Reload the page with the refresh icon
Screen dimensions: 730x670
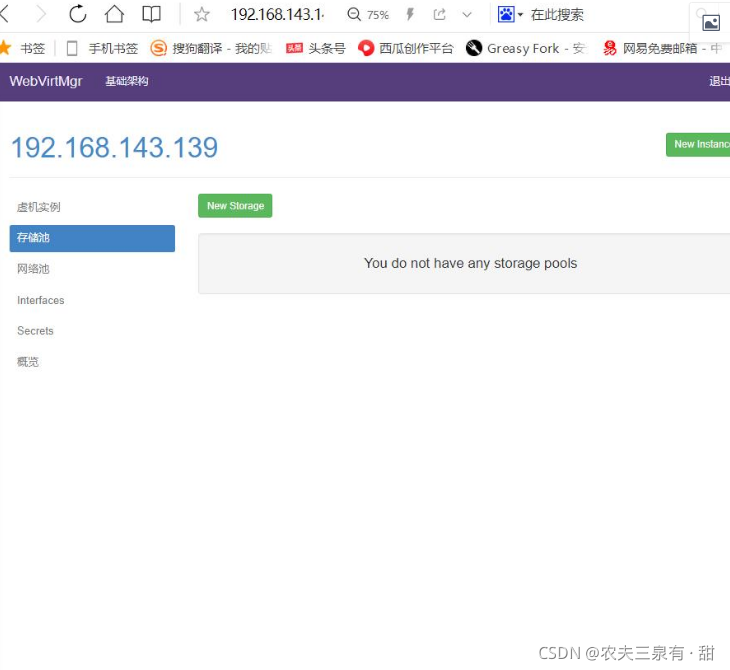pyautogui.click(x=78, y=14)
